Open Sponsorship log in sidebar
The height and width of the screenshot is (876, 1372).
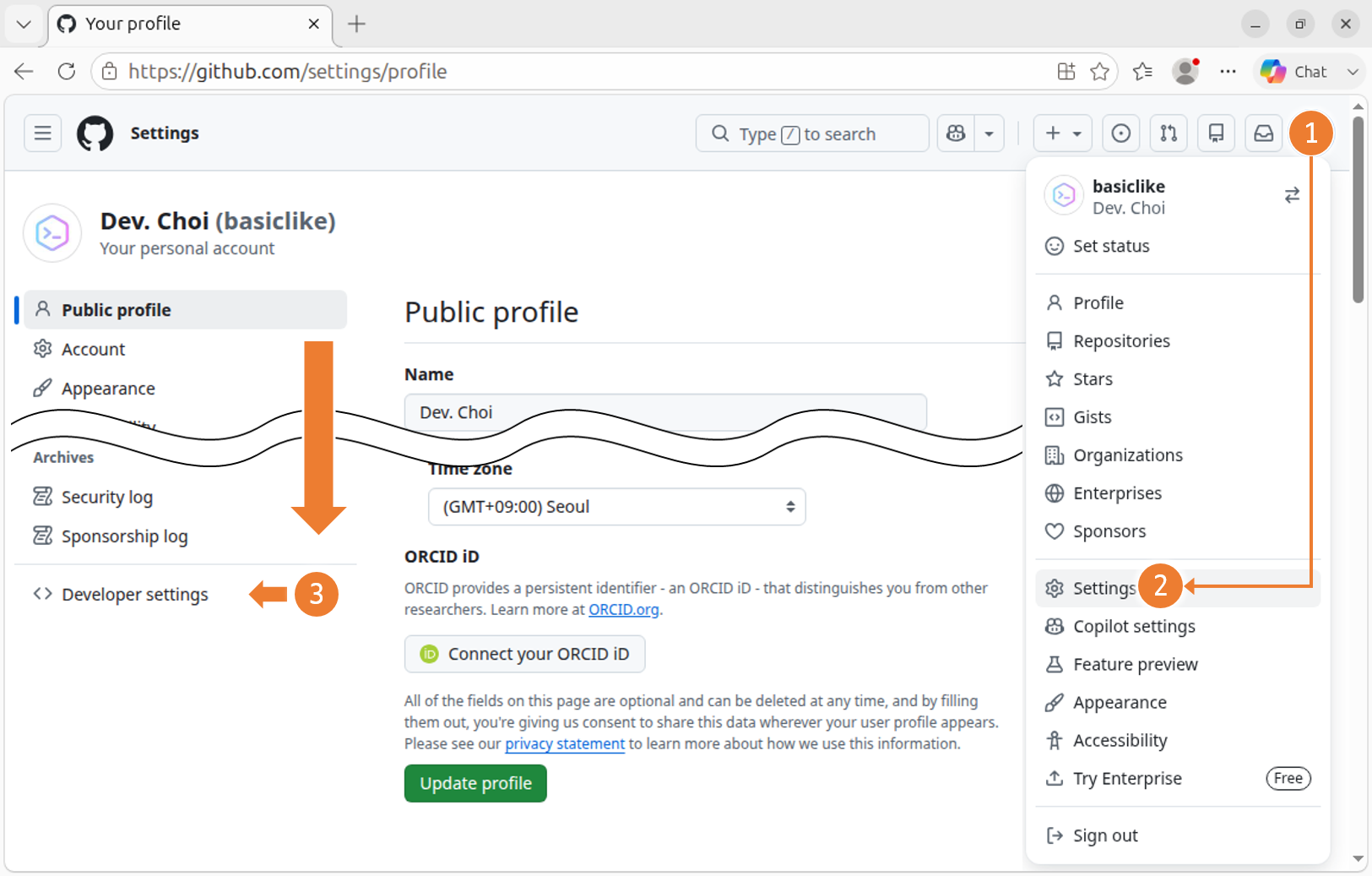click(x=185, y=536)
